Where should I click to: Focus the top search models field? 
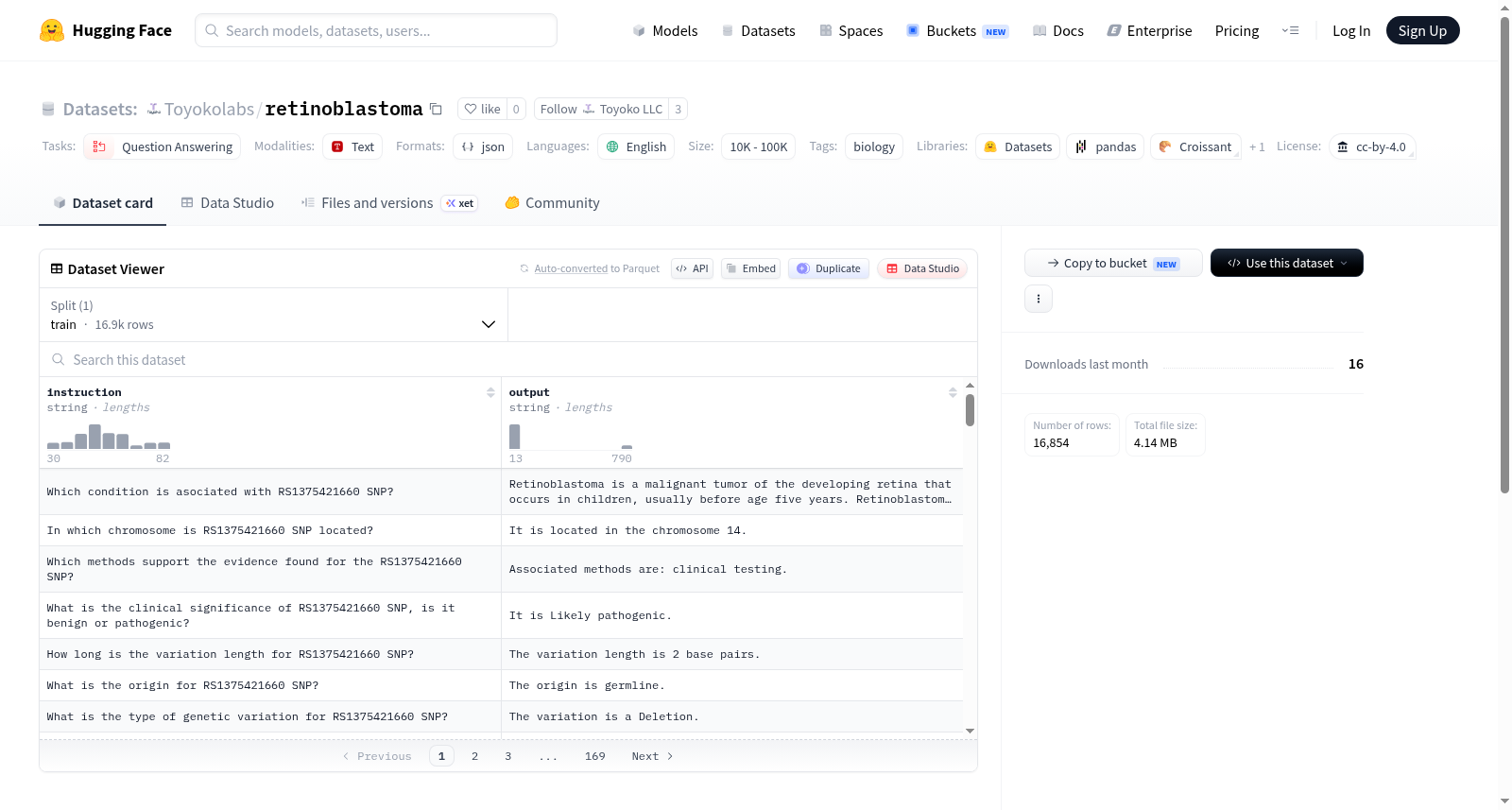click(376, 30)
